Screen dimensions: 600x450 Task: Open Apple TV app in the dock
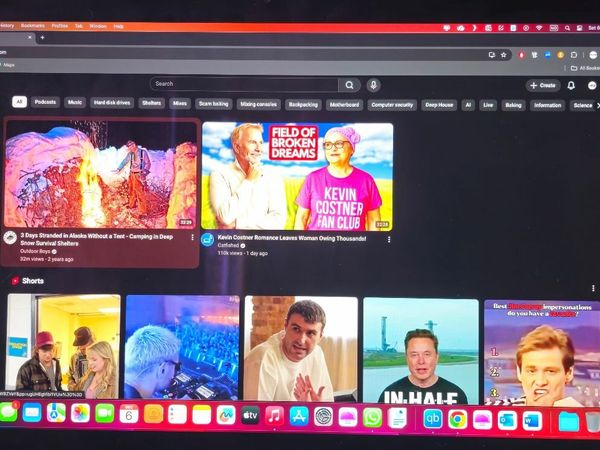pos(250,415)
